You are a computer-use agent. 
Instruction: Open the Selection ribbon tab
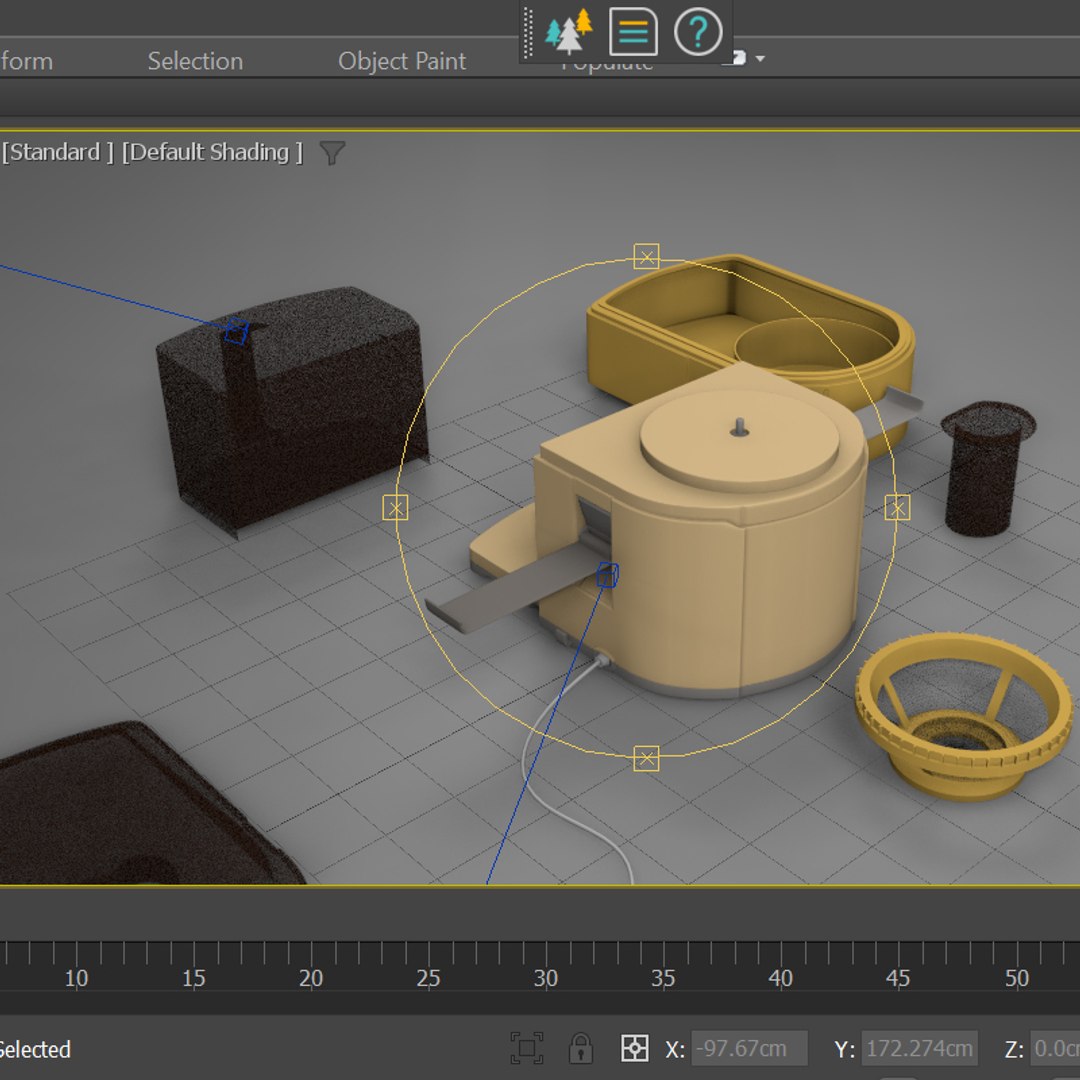(x=195, y=61)
